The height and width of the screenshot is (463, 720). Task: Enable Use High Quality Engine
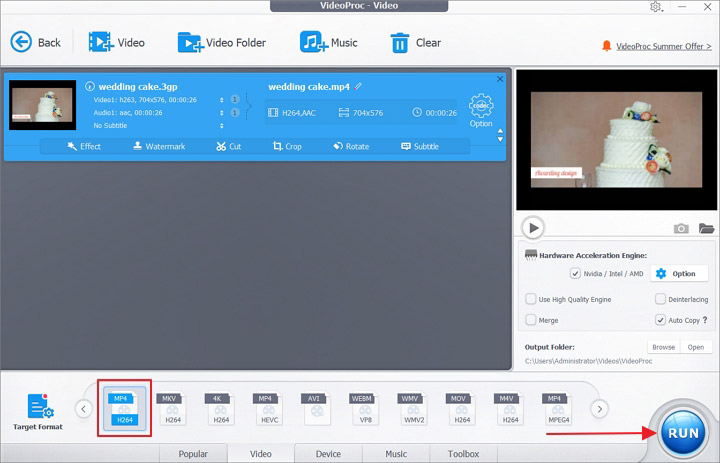[x=530, y=299]
